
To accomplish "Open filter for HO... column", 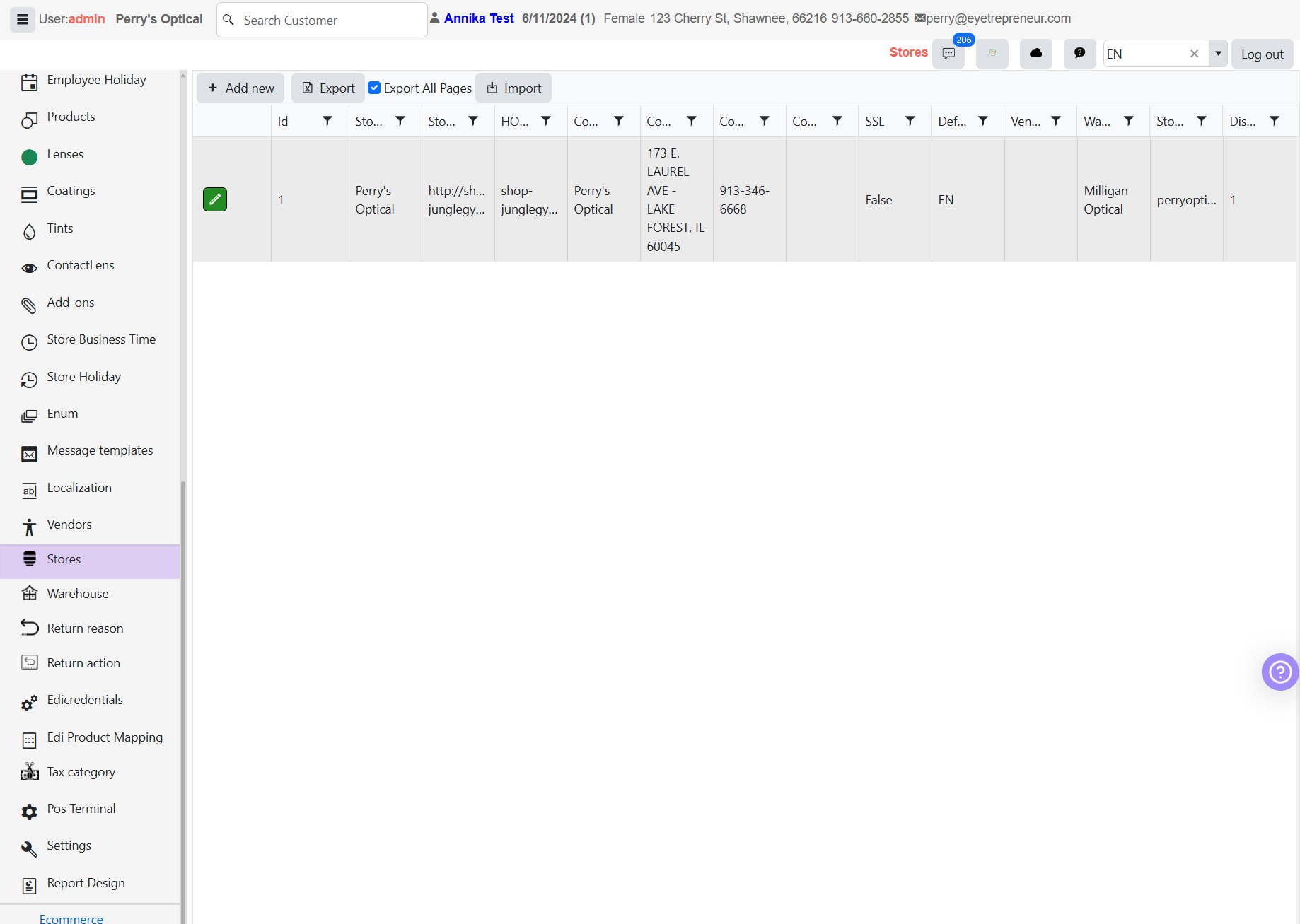I will [546, 121].
